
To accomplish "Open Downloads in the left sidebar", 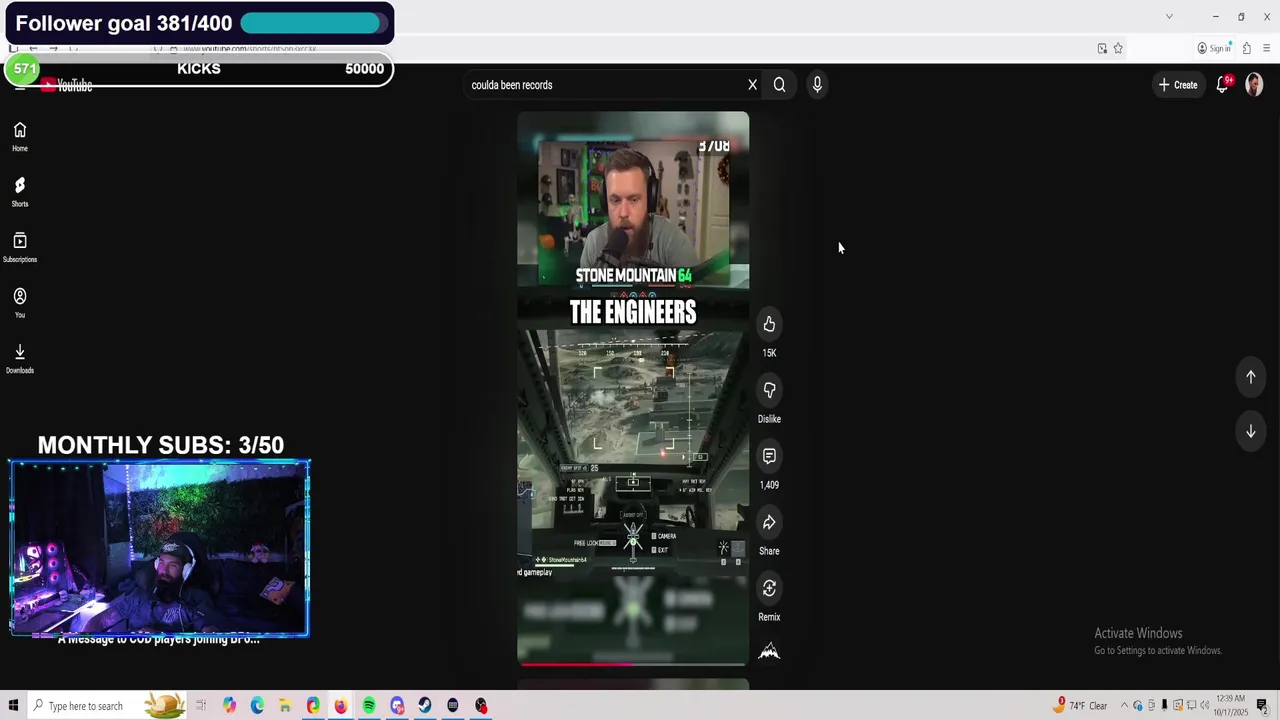I will (x=20, y=359).
